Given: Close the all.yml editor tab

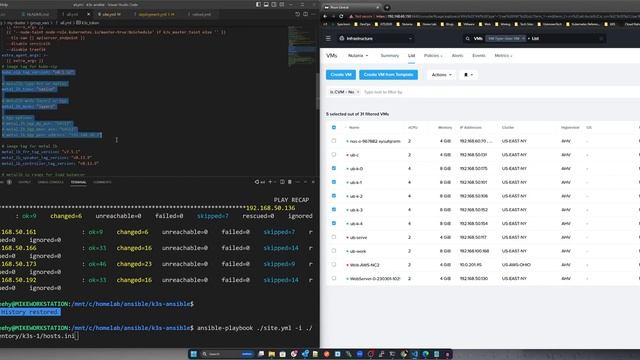Looking at the screenshot, I should (89, 14).
